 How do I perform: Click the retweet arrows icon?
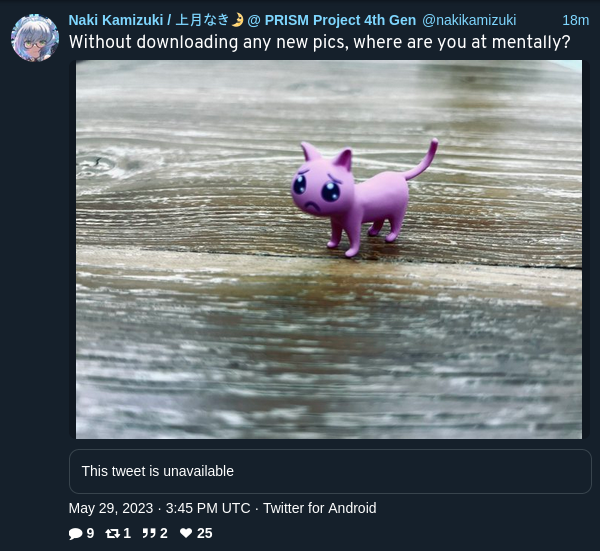[x=112, y=533]
